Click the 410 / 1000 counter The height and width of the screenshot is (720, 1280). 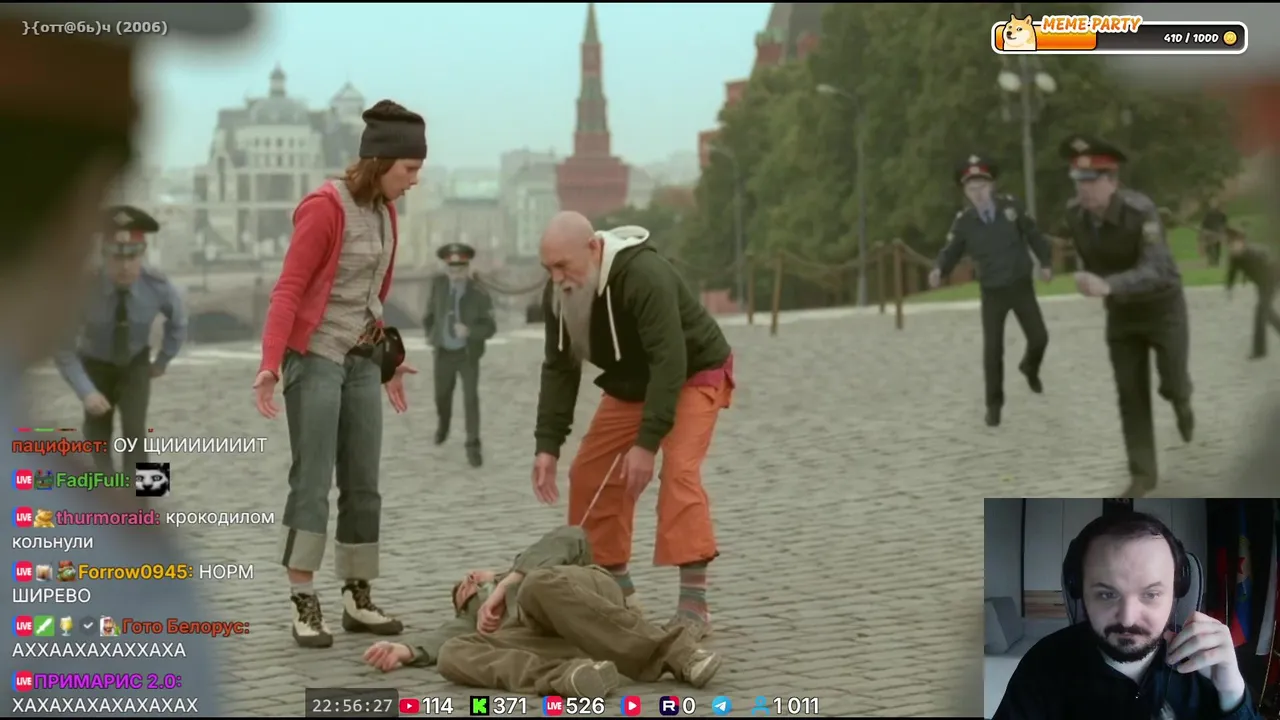1191,38
